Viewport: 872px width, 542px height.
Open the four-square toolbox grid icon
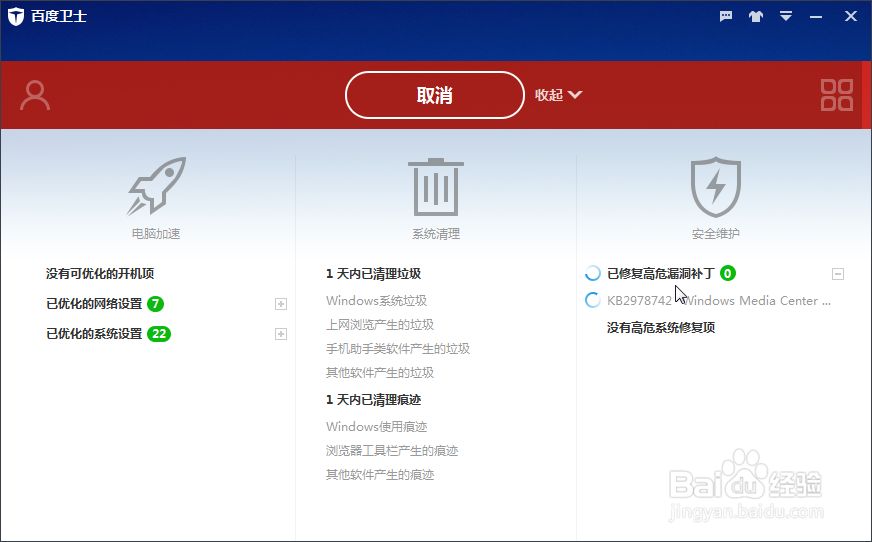click(837, 95)
